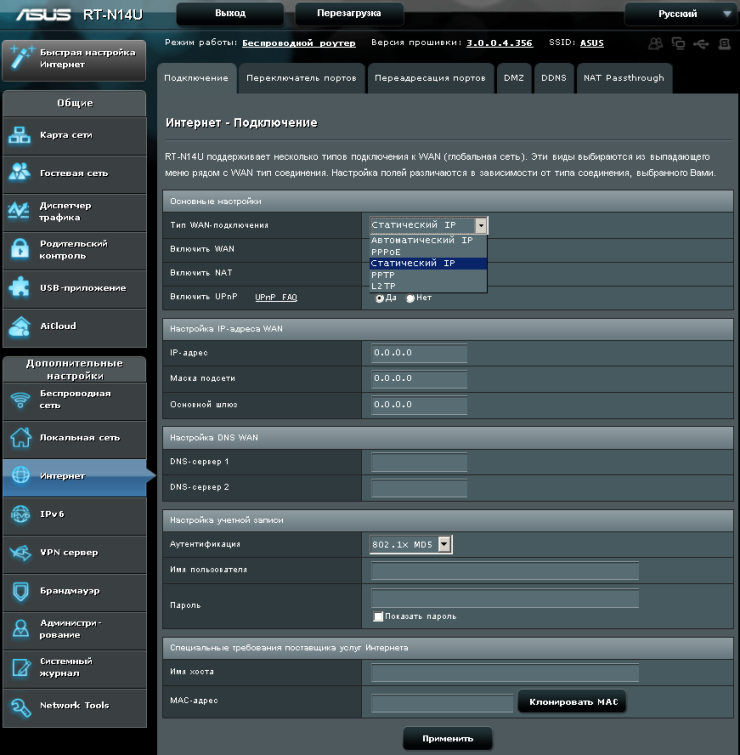The height and width of the screenshot is (755, 740).
Task: Click the AiCloud cloud icon
Action: click(x=19, y=326)
